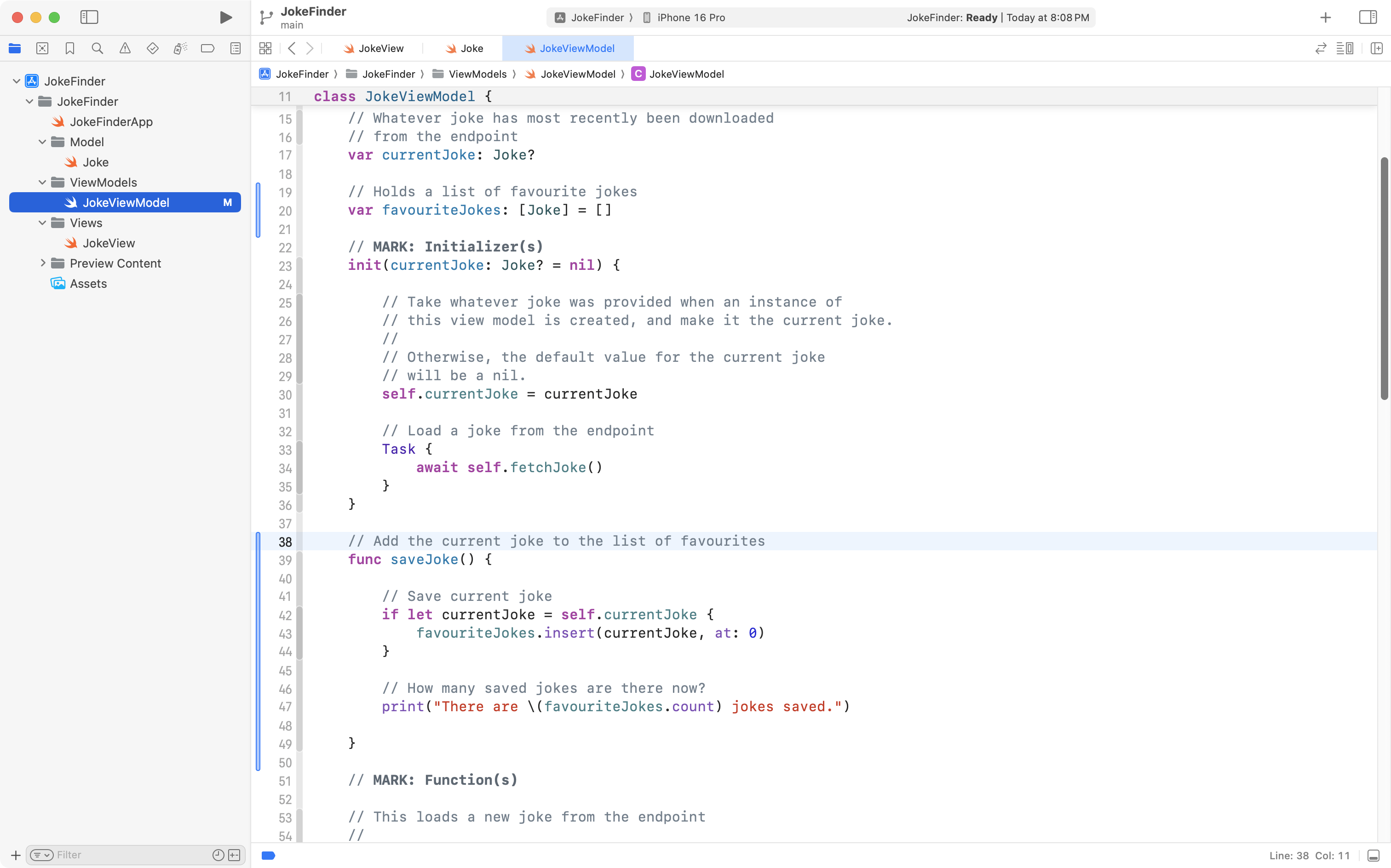Click the Add Editor on right icon
The height and width of the screenshot is (868, 1391).
1376,49
